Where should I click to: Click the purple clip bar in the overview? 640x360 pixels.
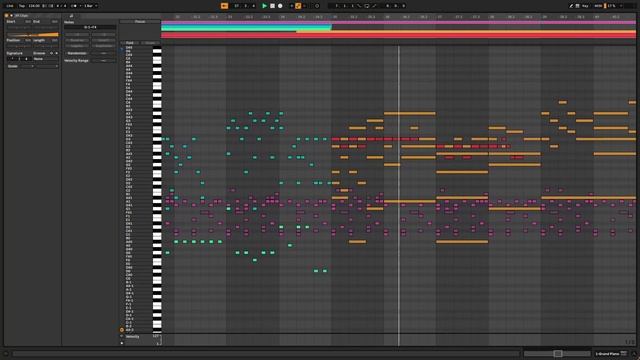coord(398,22)
